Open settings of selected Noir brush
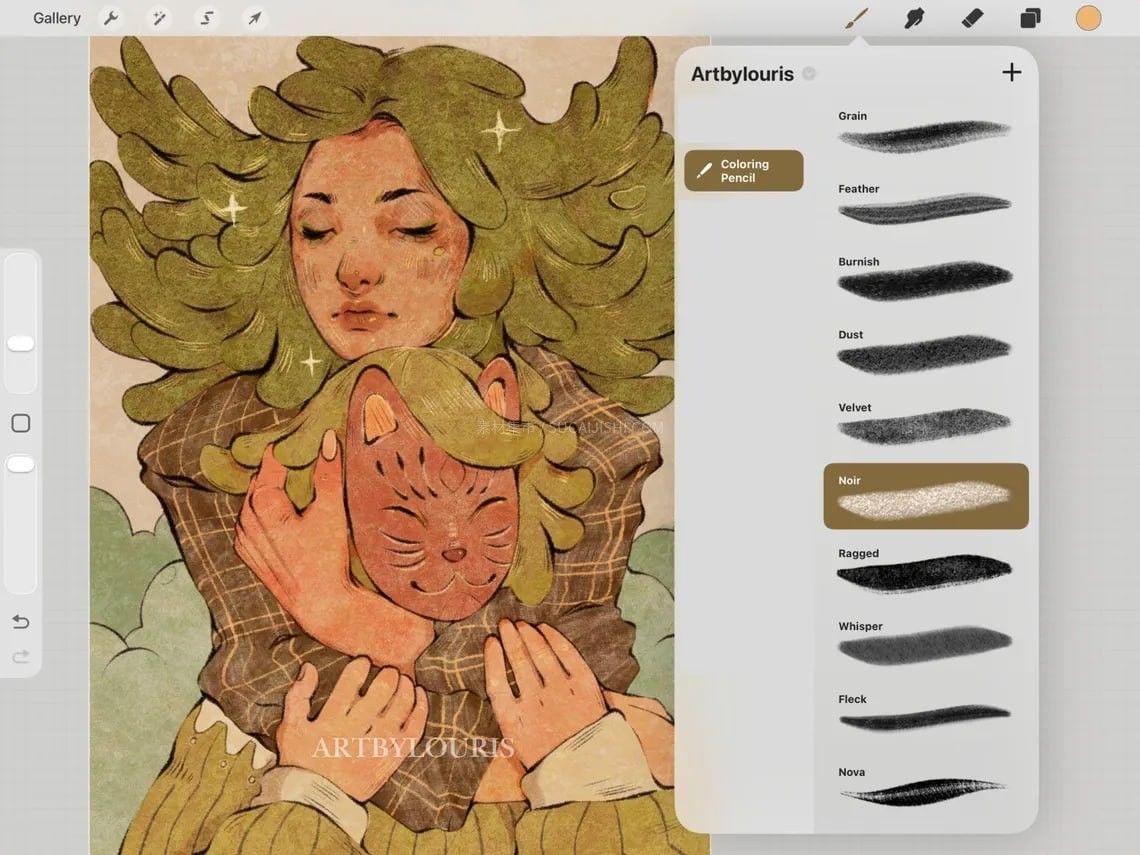The height and width of the screenshot is (855, 1140). click(926, 496)
